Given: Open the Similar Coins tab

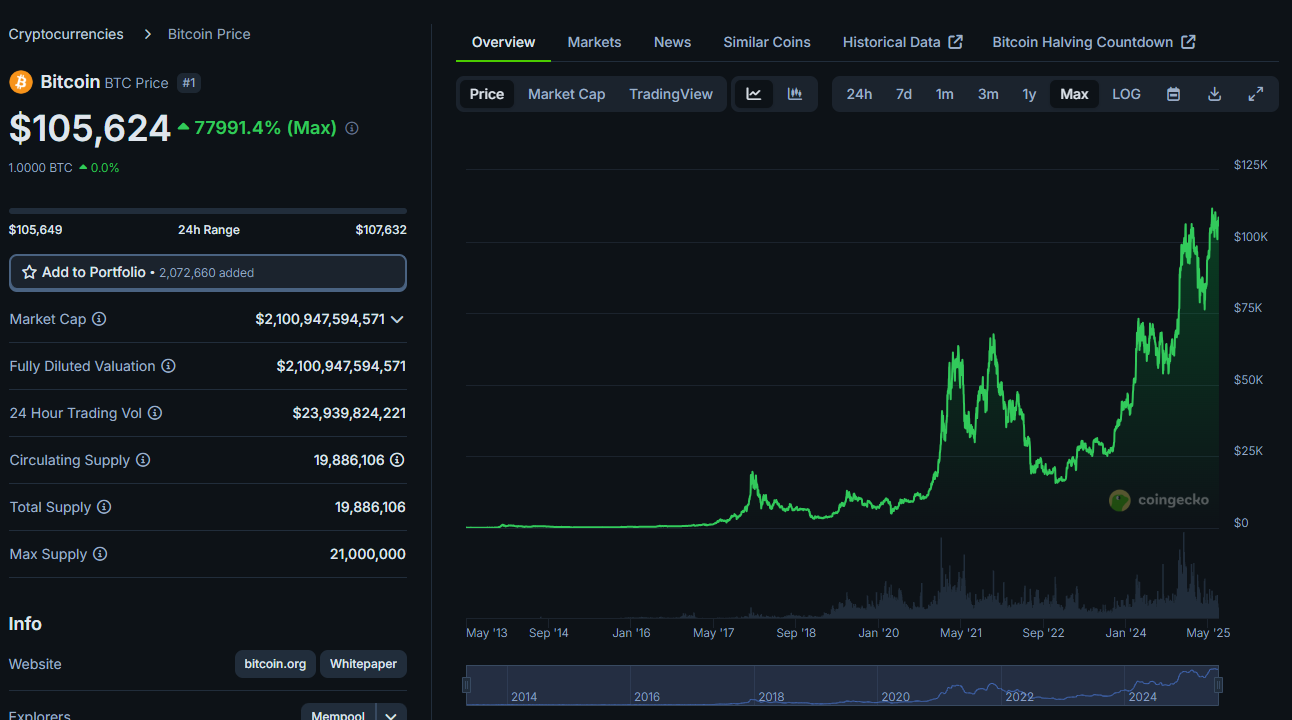Looking at the screenshot, I should tap(767, 42).
